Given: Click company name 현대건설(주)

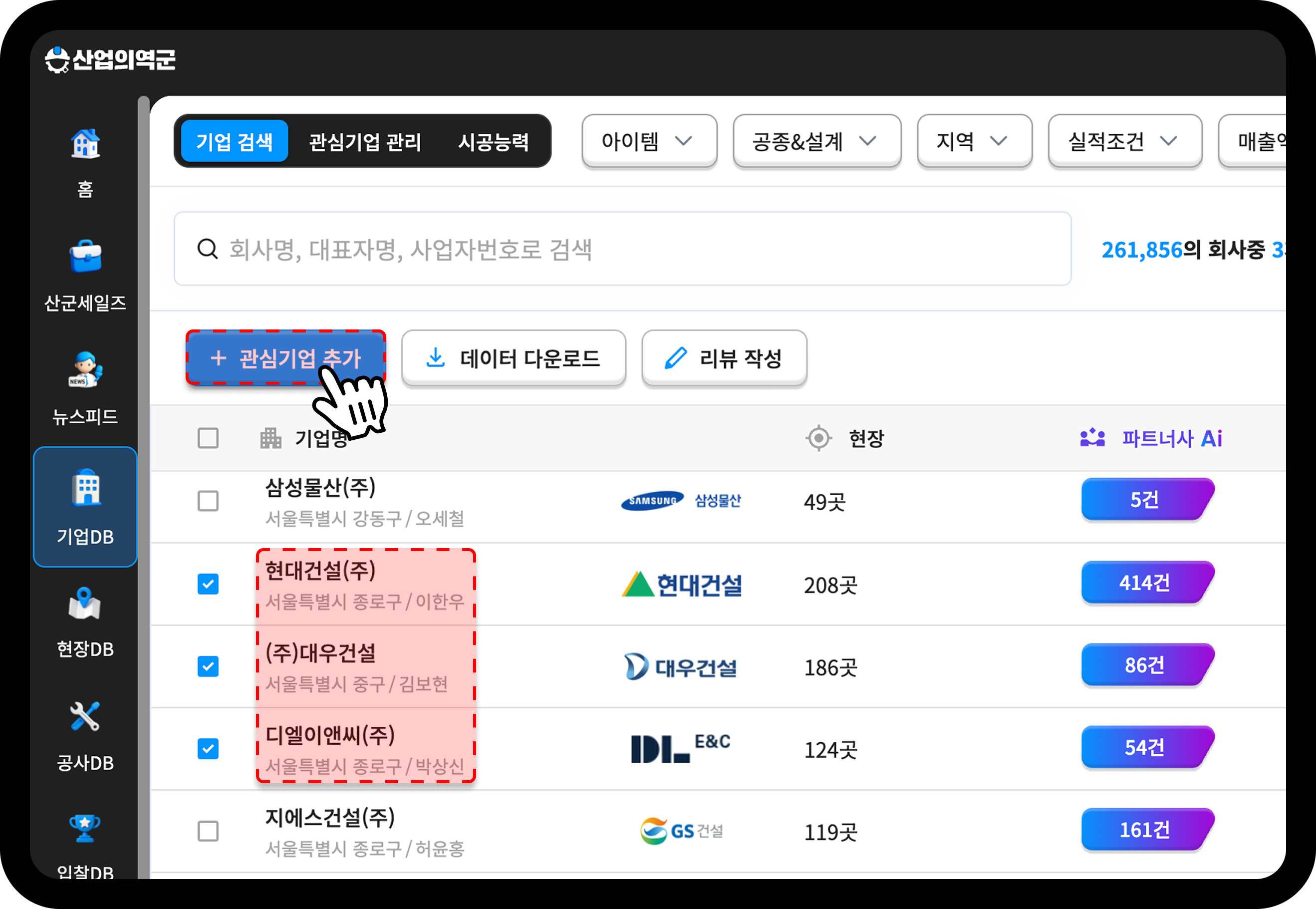Looking at the screenshot, I should [x=320, y=570].
